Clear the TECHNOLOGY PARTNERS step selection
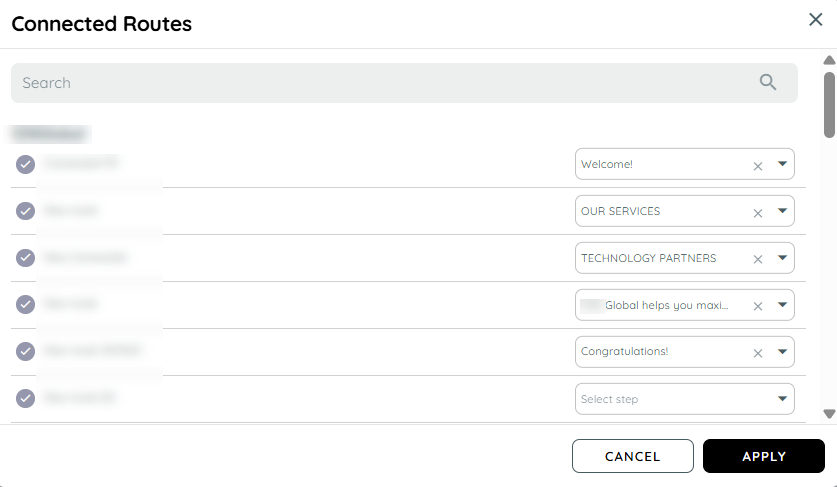Viewport: 837px width, 487px height. 757,259
